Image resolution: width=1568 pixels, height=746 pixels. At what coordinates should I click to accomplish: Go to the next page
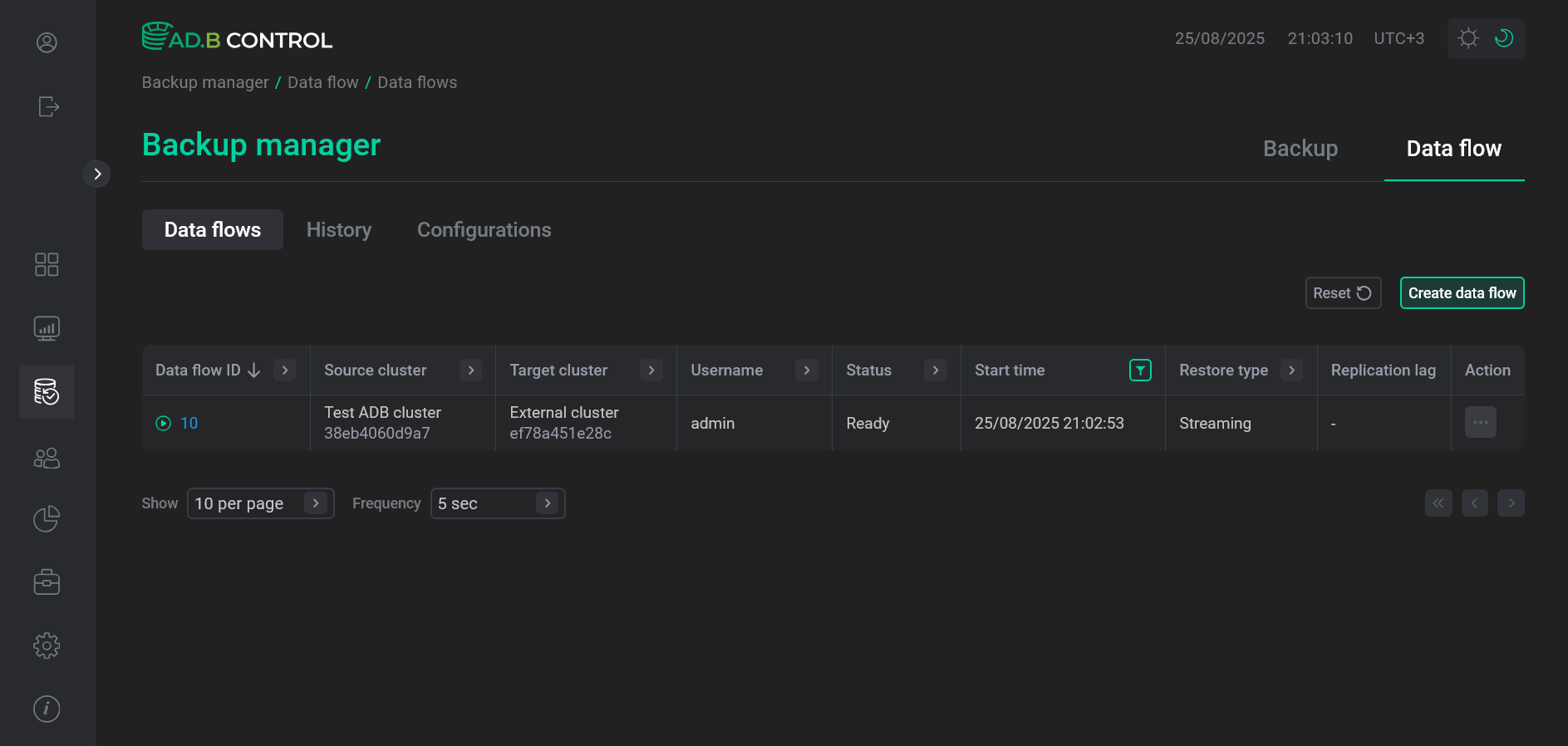(x=1511, y=503)
